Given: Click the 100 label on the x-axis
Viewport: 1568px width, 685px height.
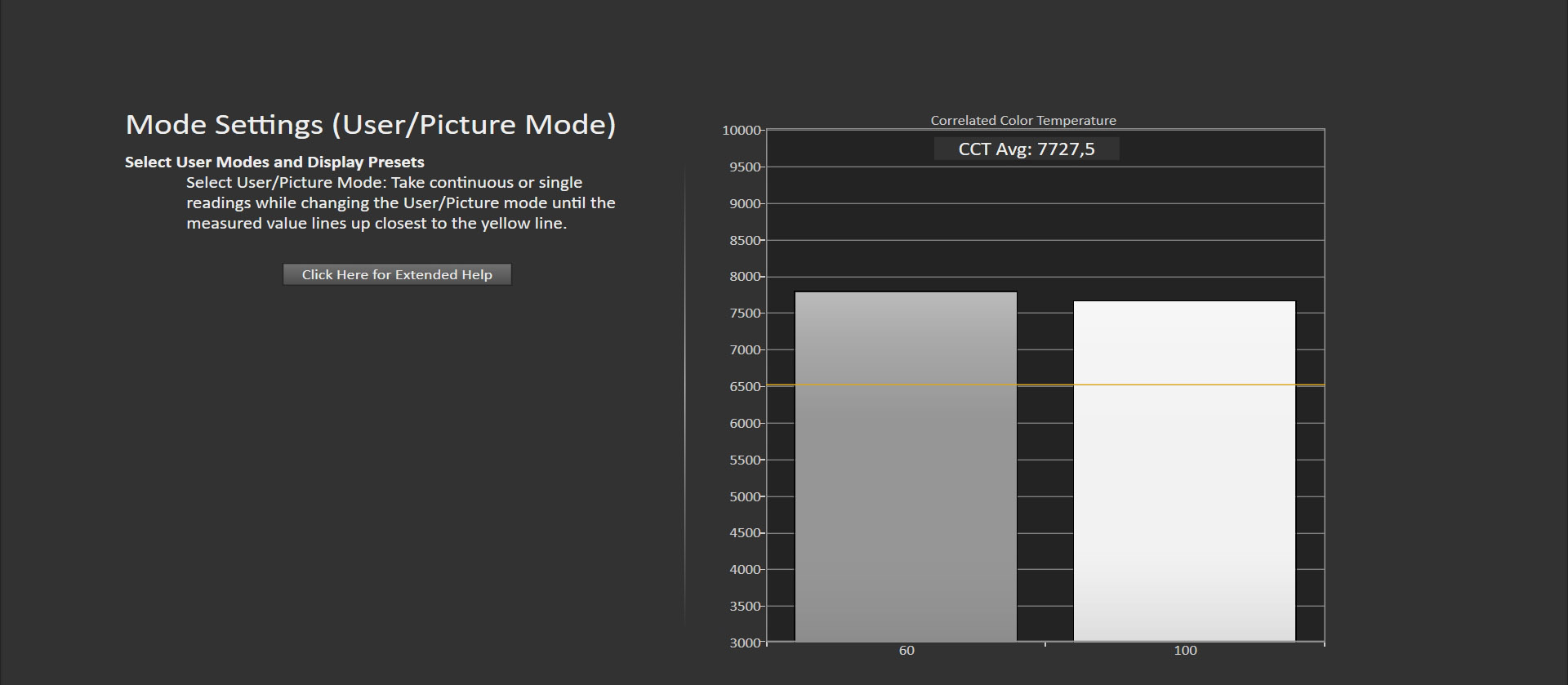Looking at the screenshot, I should click(1185, 651).
